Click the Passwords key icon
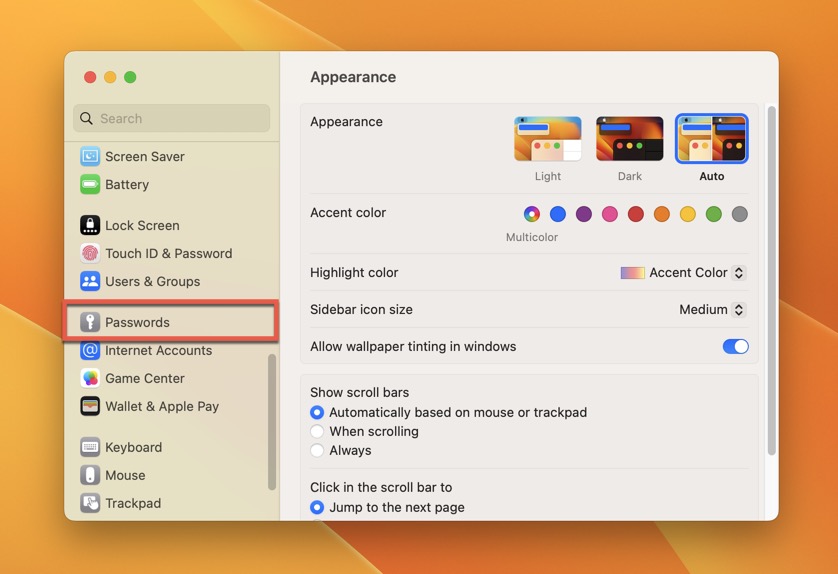The width and height of the screenshot is (838, 574). [90, 322]
